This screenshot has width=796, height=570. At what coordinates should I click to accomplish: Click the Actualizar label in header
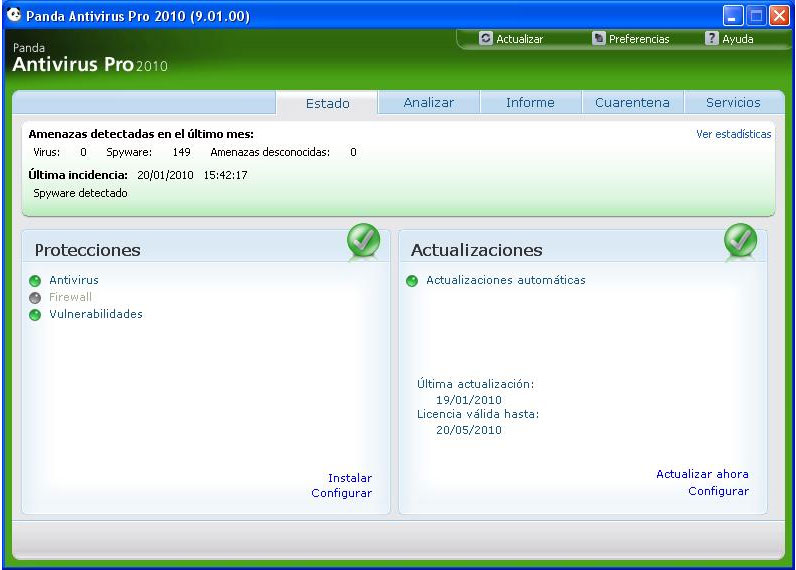(520, 39)
